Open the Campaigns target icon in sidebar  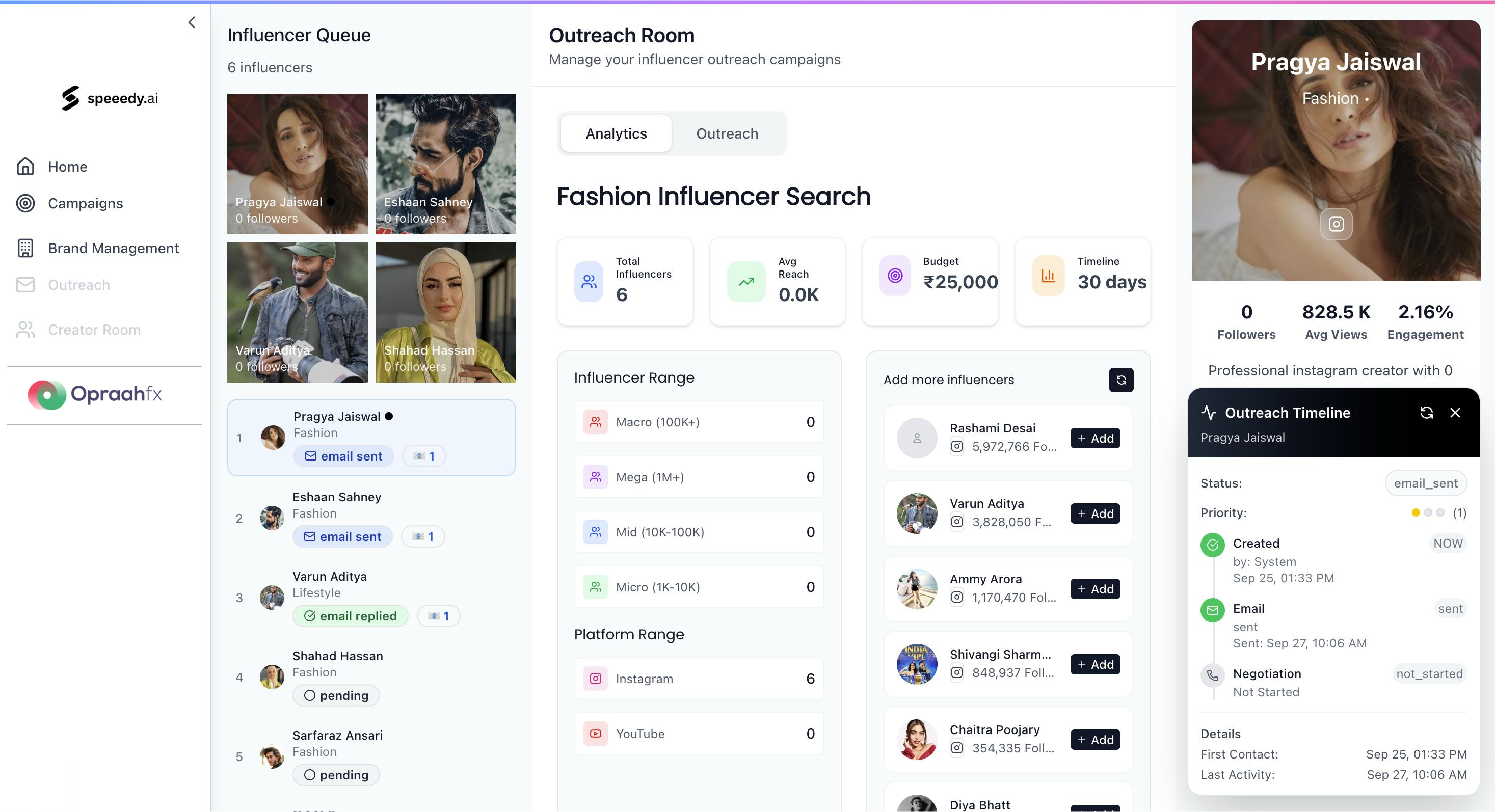[x=25, y=204]
